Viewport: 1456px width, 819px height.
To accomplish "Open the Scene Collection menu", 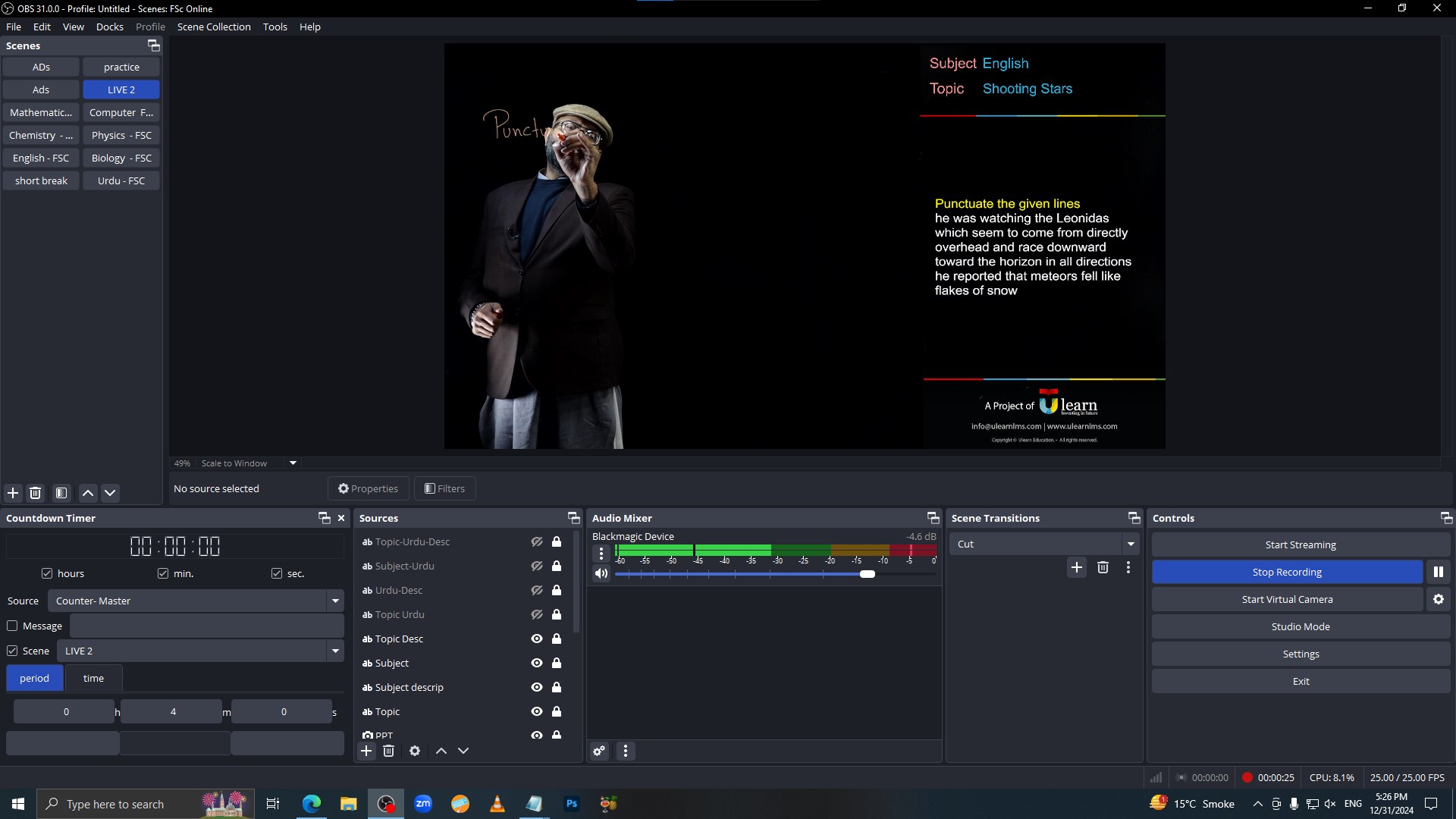I will pyautogui.click(x=214, y=27).
